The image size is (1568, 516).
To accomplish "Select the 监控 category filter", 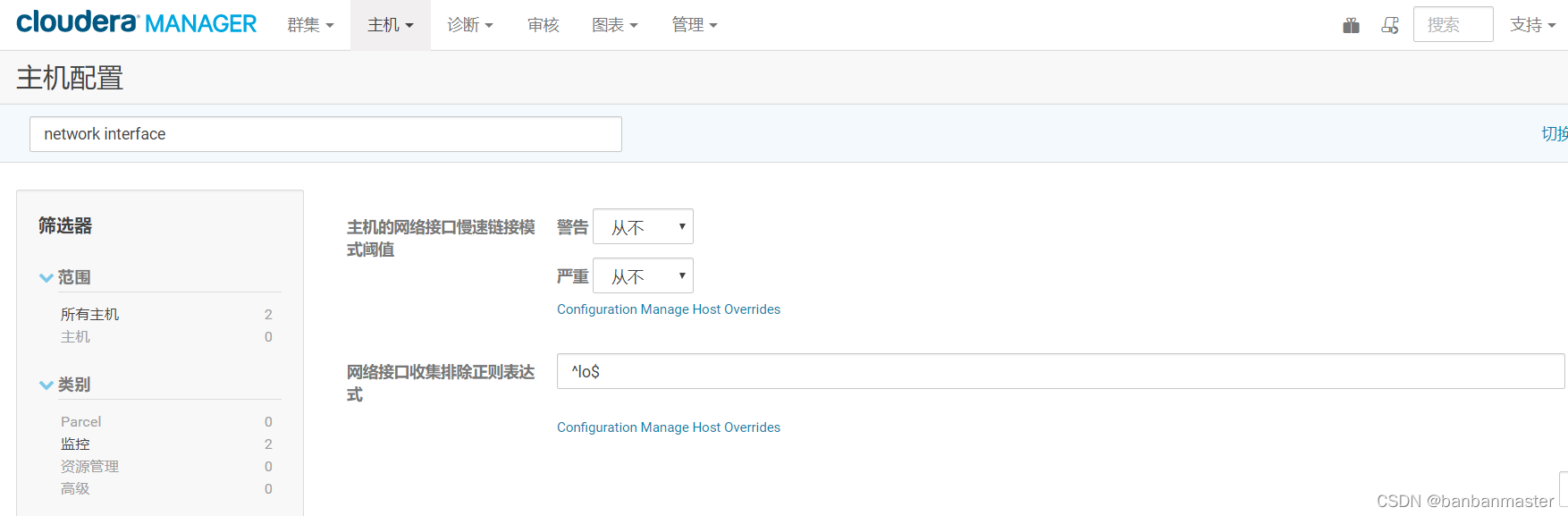I will coord(75,444).
